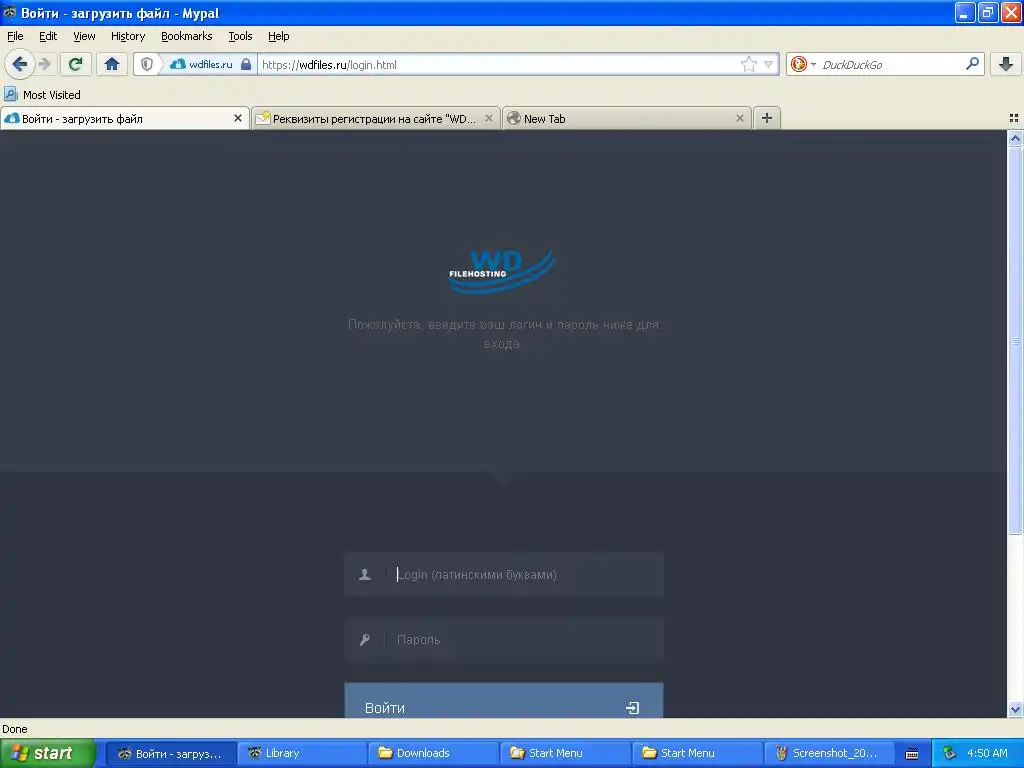Open the Home page icon

[x=112, y=64]
